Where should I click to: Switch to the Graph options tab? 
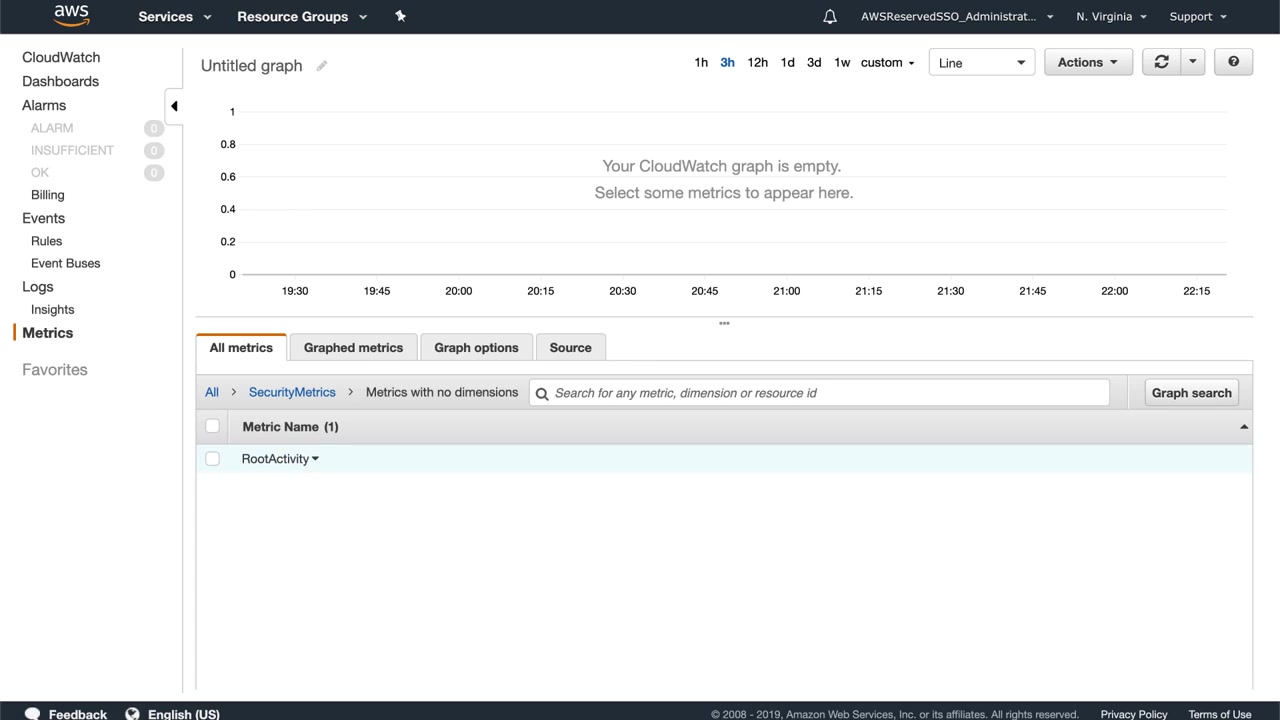[476, 348]
